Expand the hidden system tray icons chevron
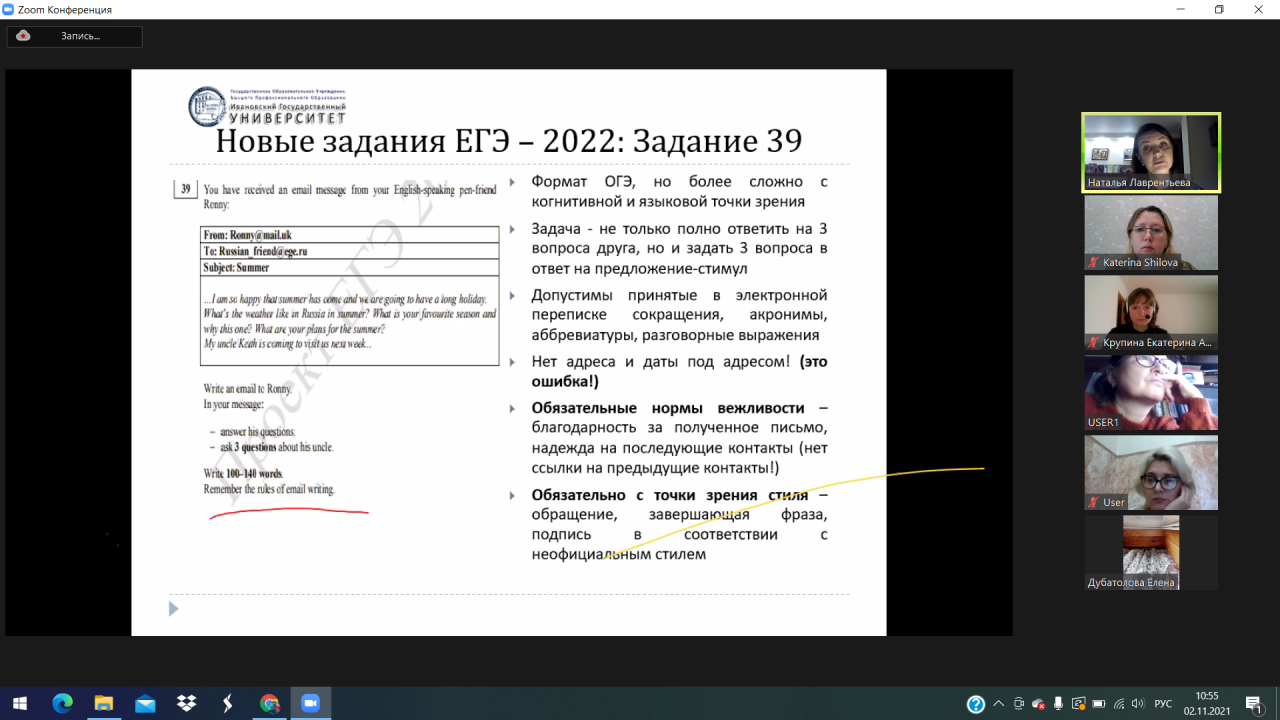Viewport: 1280px width, 720px height. tap(999, 704)
